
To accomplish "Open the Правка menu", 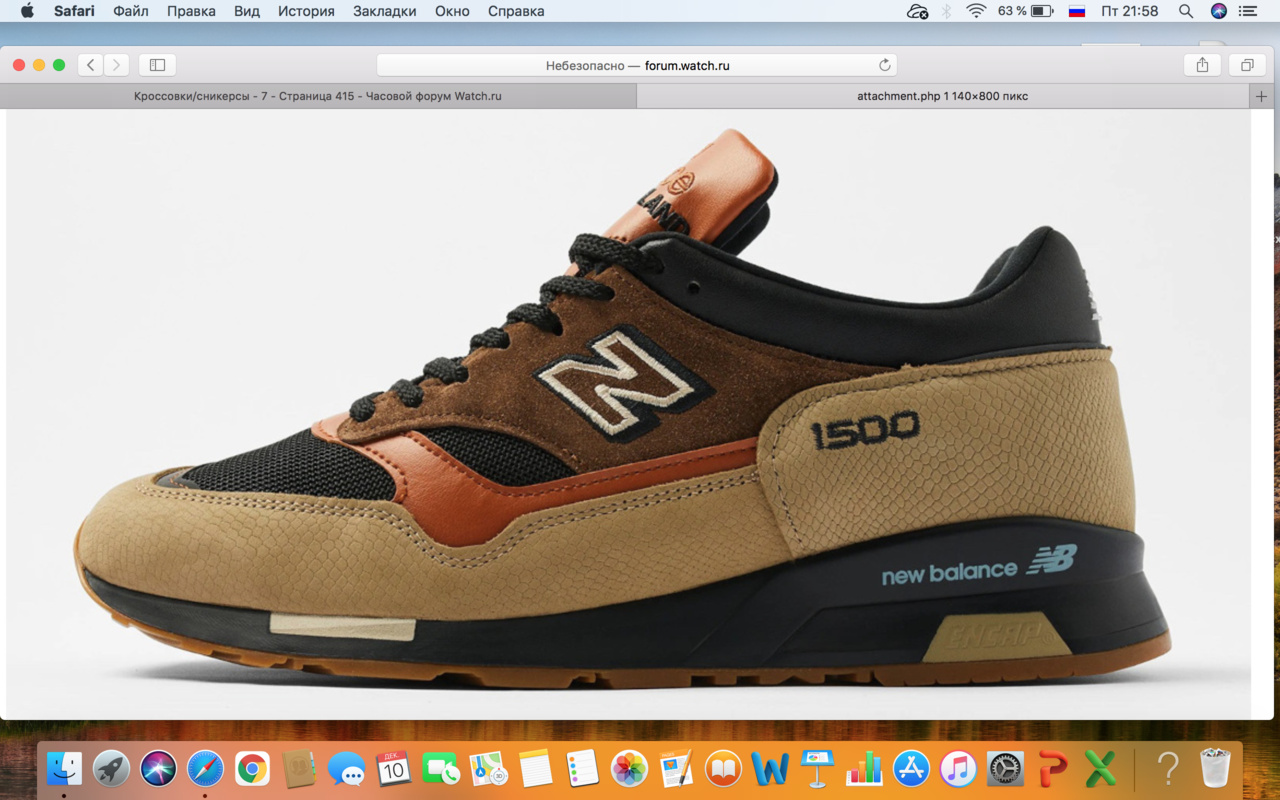I will [191, 11].
